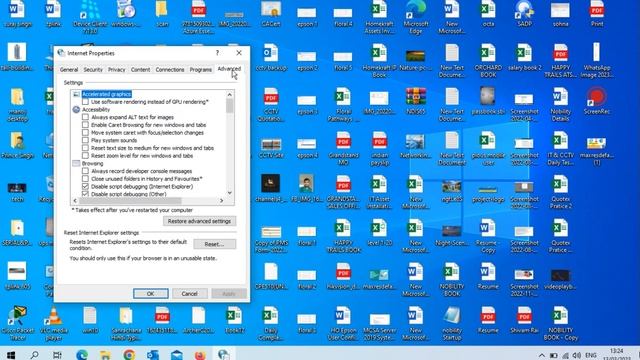Select the WhatsApp Image desktop file
Image resolution: width=640 pixels, height=360 pixels.
pyautogui.click(x=597, y=60)
